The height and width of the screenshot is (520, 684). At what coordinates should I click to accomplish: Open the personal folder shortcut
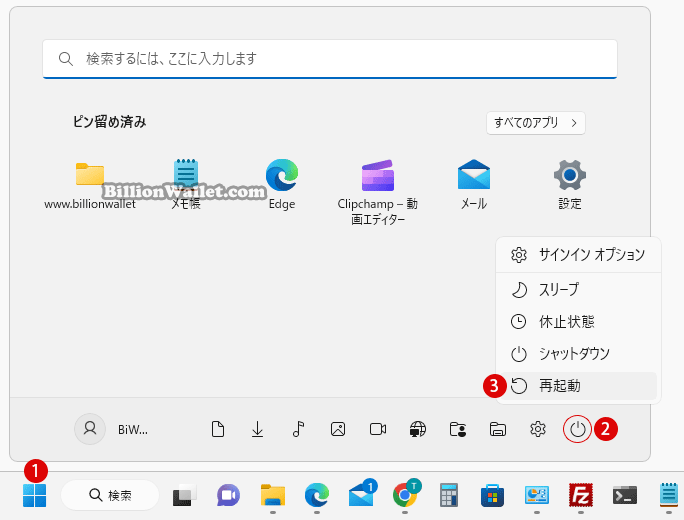458,429
